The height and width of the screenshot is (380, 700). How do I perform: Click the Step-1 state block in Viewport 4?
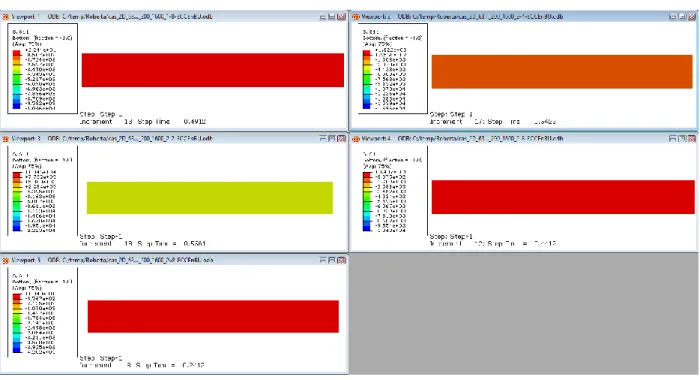(493, 240)
